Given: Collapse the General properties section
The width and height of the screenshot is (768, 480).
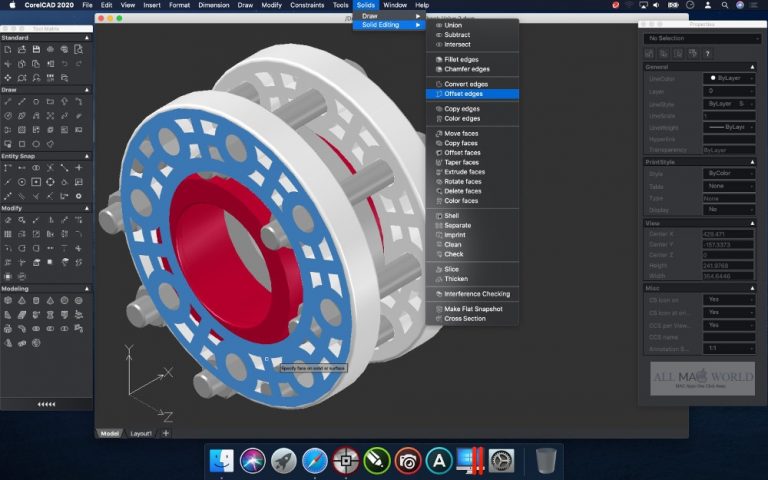Looking at the screenshot, I should [752, 67].
